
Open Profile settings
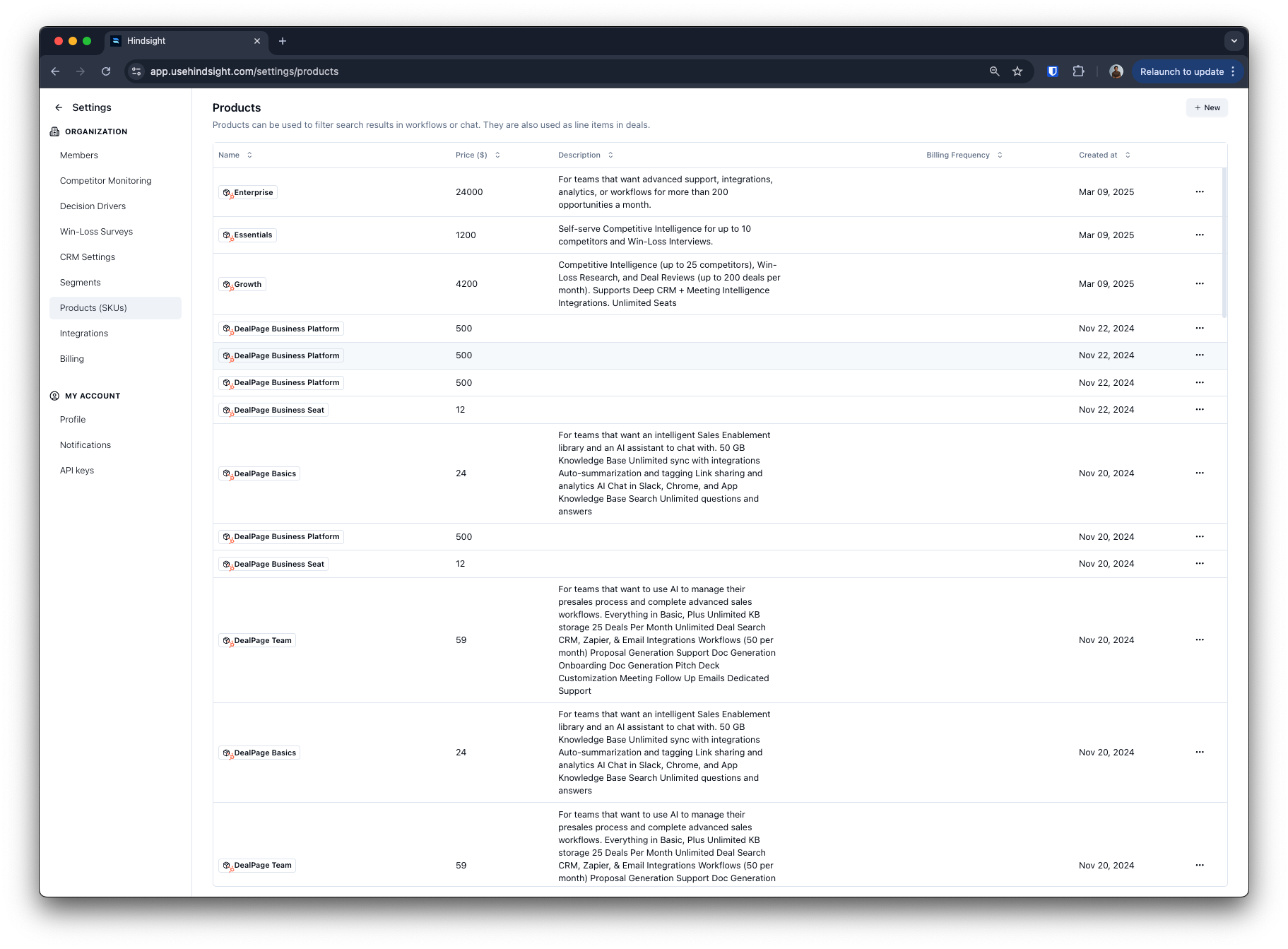(115, 420)
